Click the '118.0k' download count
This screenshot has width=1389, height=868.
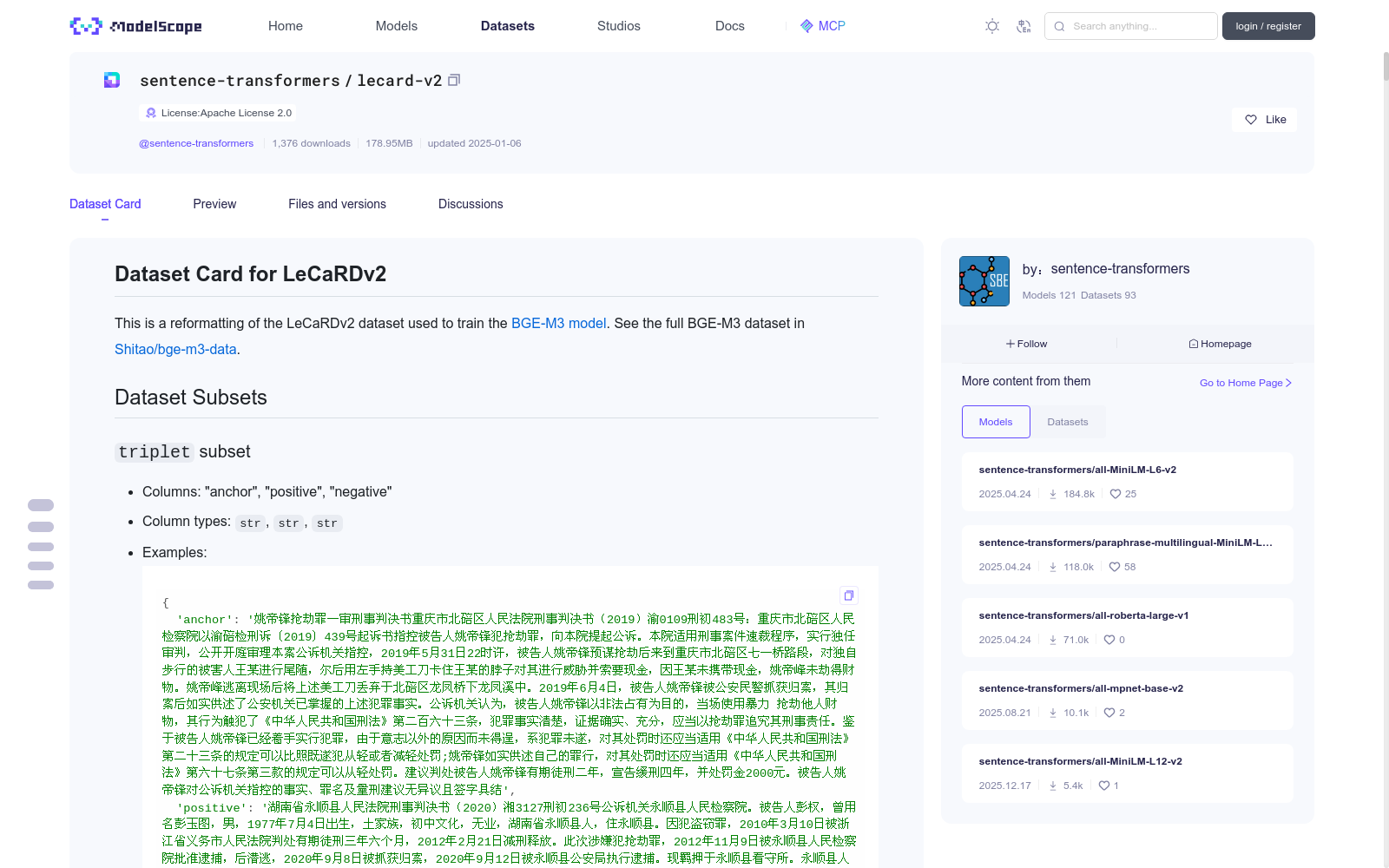(1078, 567)
